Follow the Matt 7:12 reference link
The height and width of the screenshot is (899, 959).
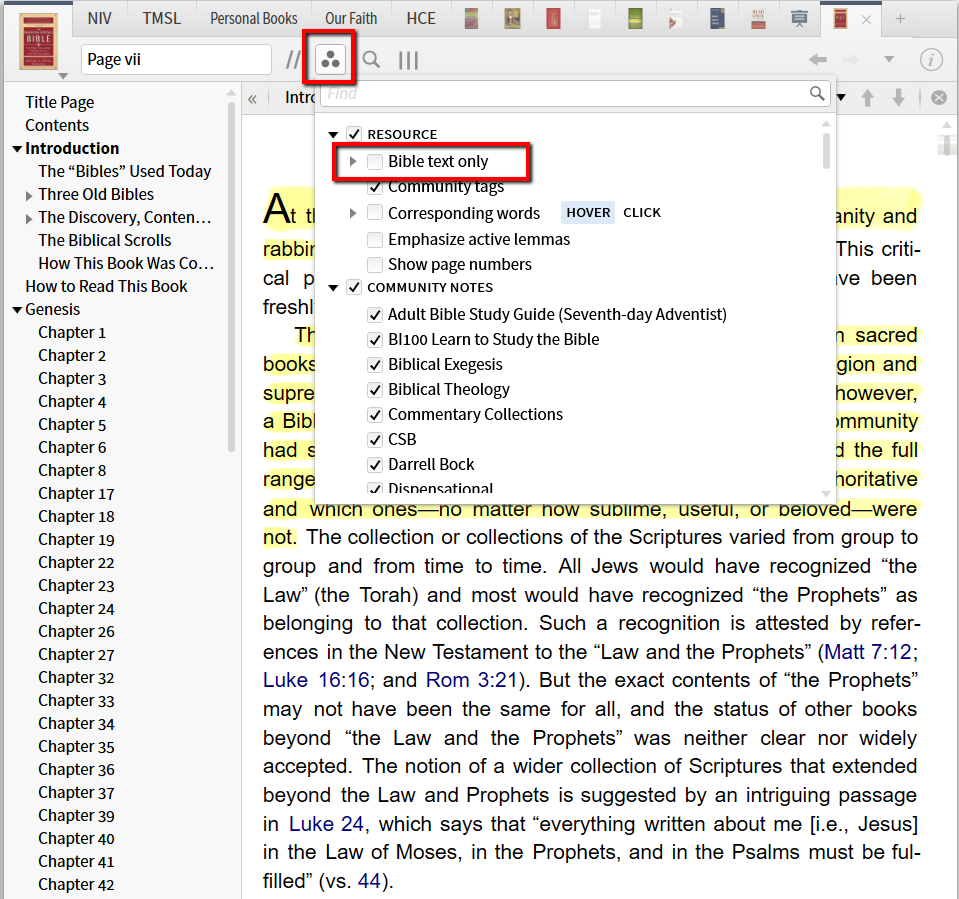[x=868, y=652]
